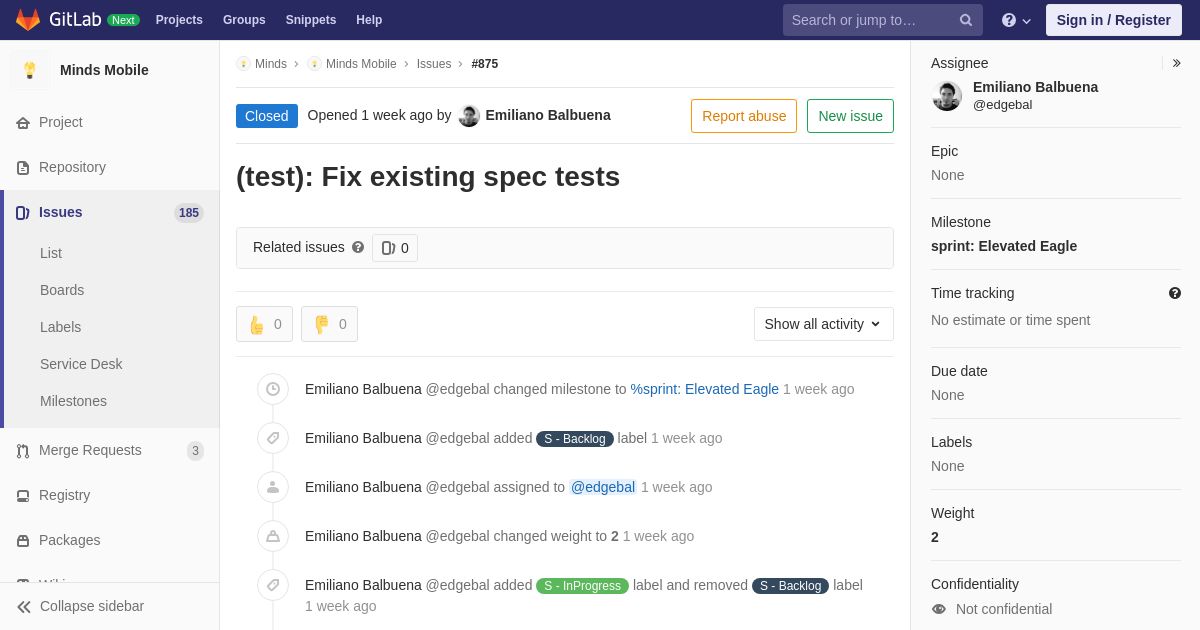Click the tag icon beside S - InProgress event

click(x=273, y=585)
